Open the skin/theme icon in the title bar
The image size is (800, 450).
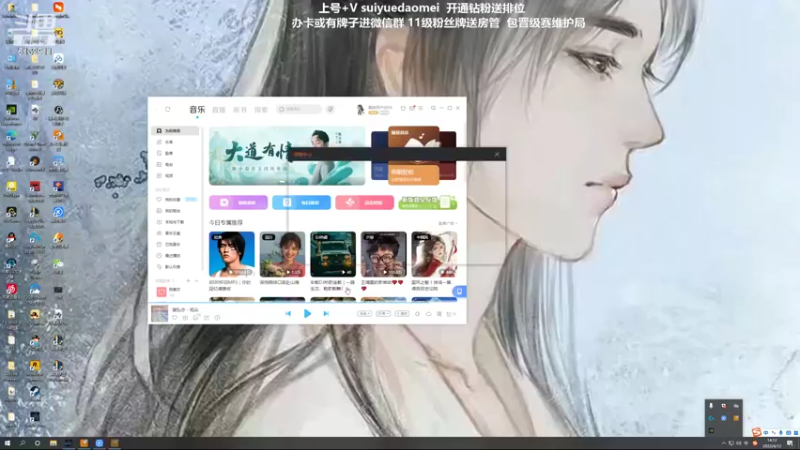click(x=403, y=108)
